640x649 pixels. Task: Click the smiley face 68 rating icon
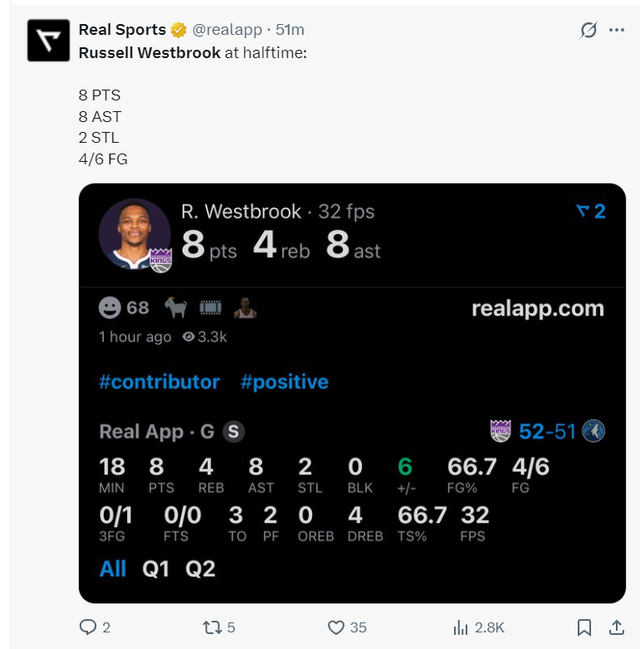(x=111, y=307)
